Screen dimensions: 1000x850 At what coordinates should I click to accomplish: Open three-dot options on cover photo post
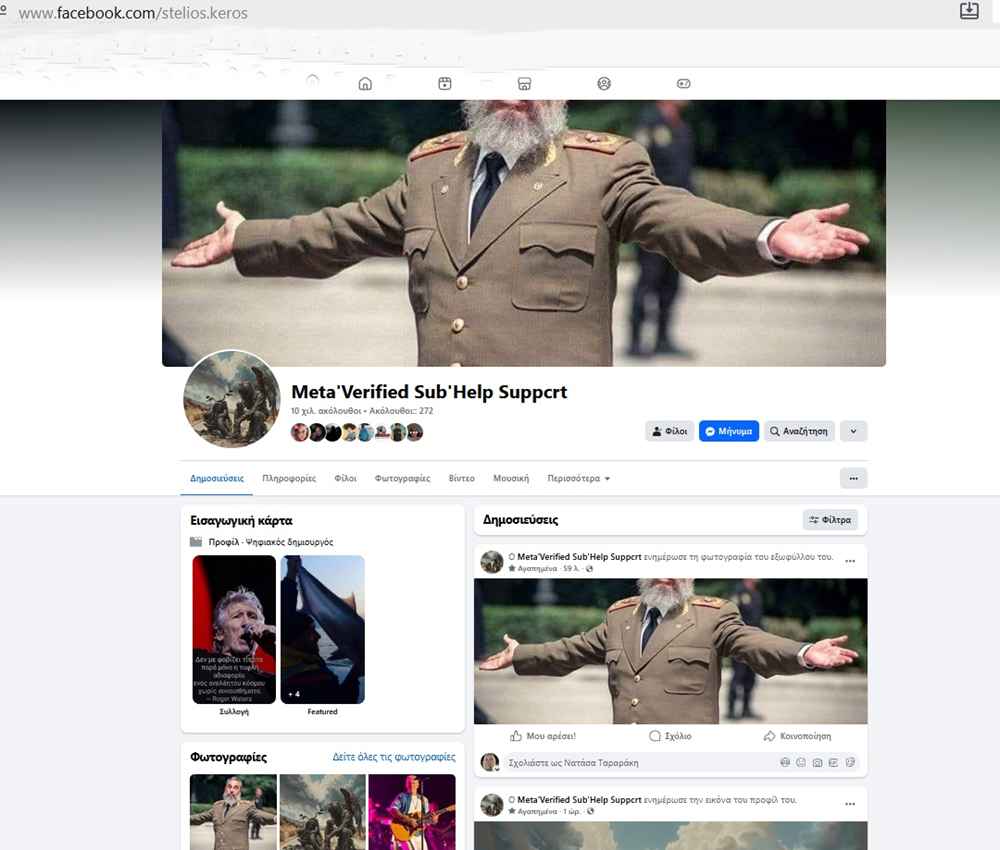click(850, 562)
